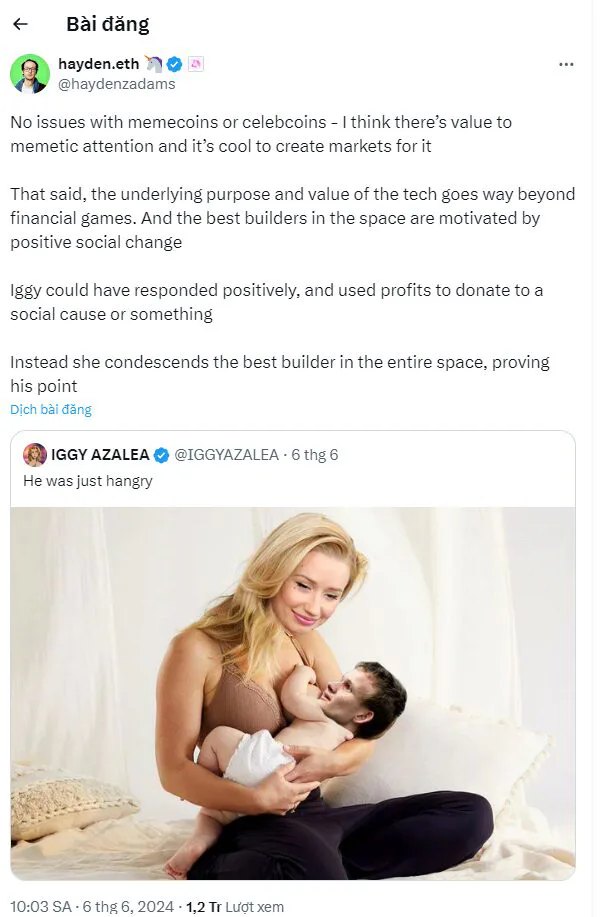Open hayden.eth profile avatar

pos(30,74)
